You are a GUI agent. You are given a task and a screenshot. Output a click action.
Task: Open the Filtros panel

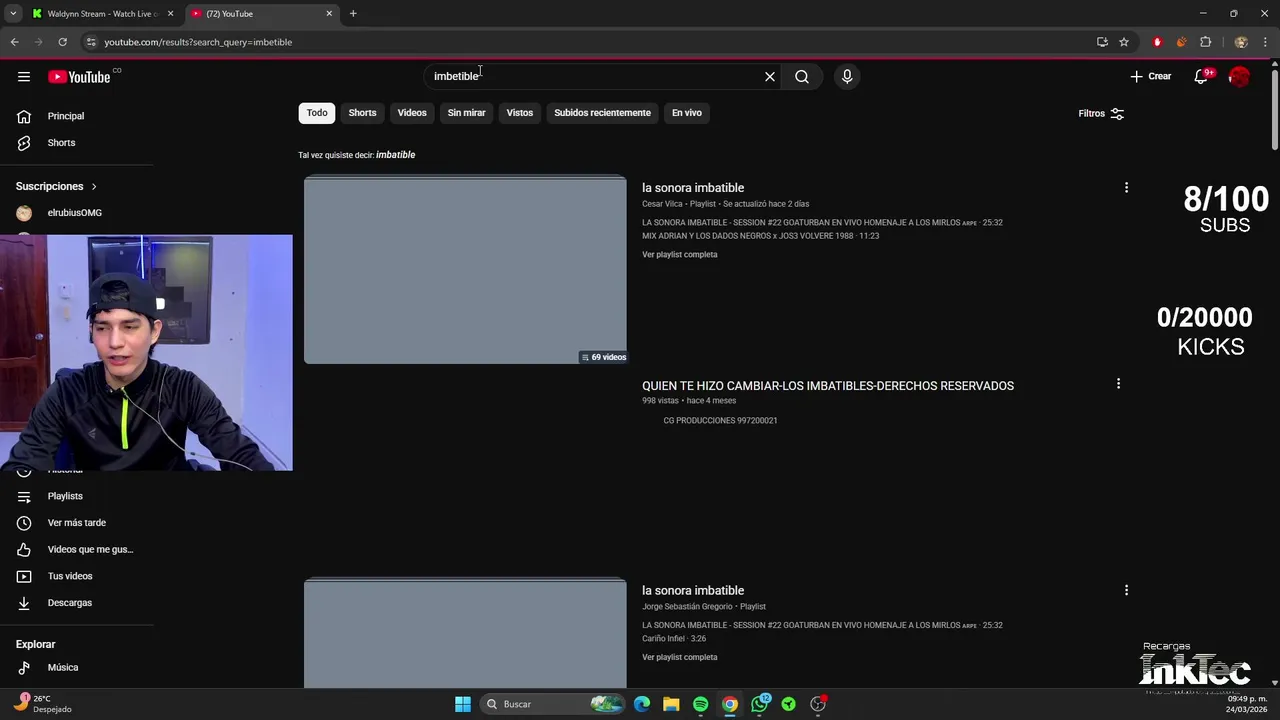coord(1101,114)
